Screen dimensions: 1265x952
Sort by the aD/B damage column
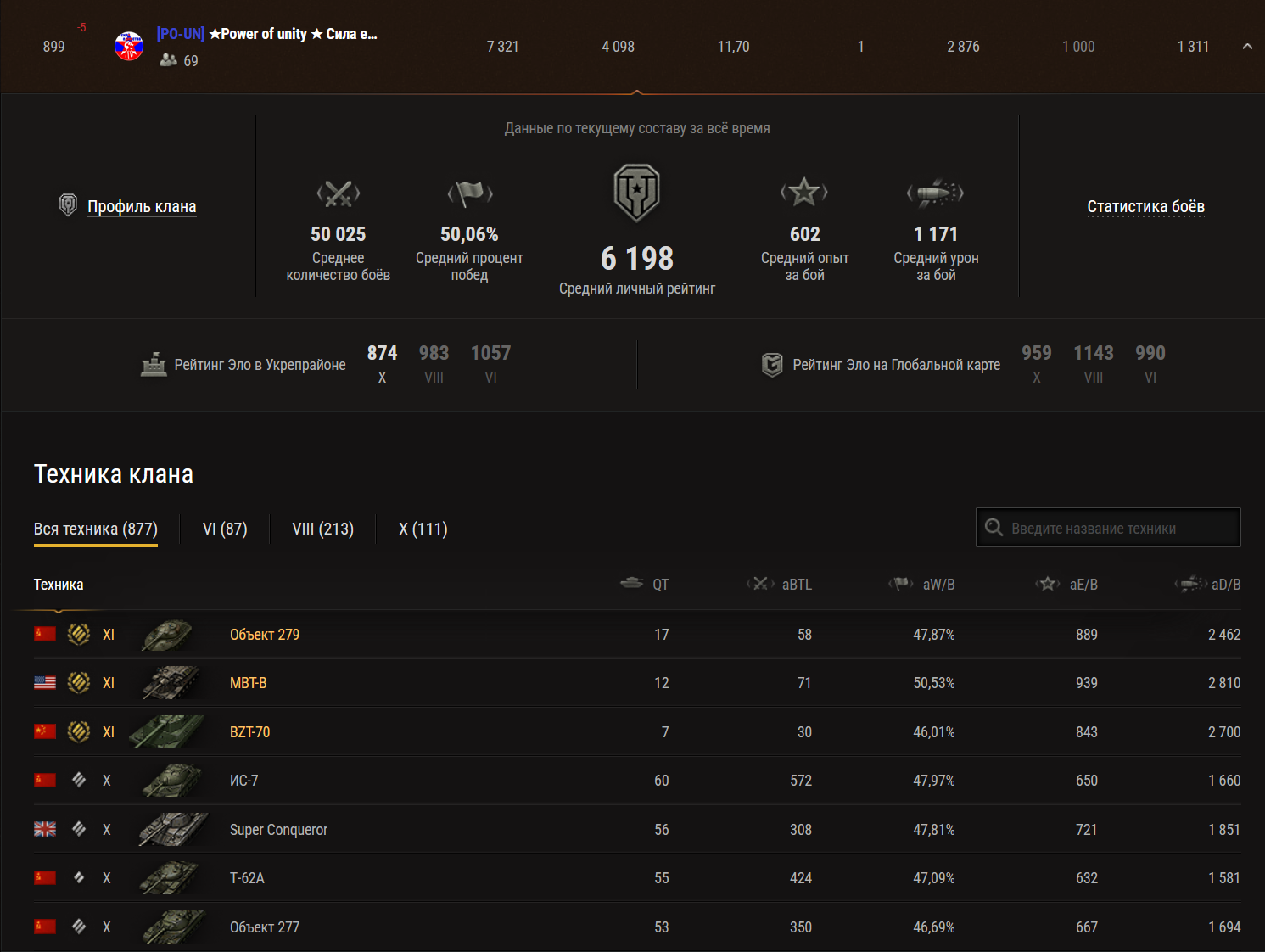(1207, 584)
